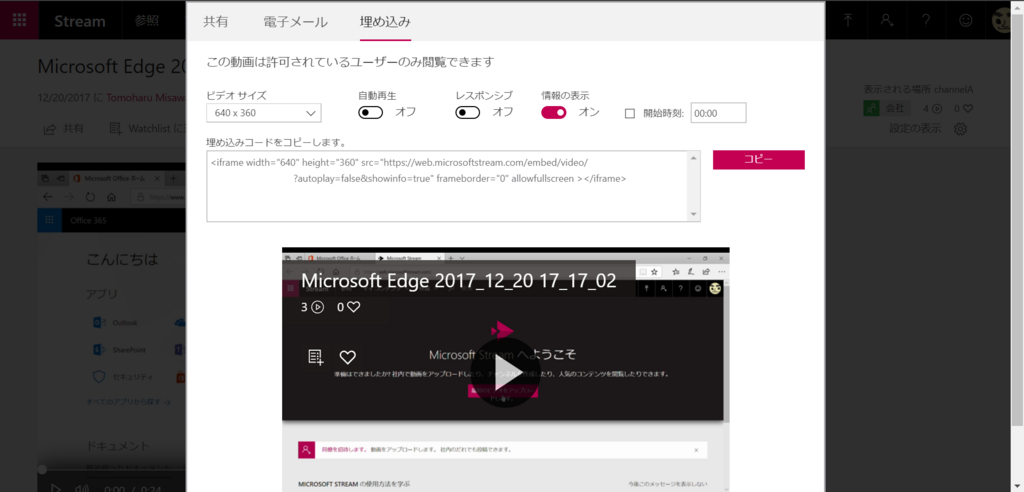The width and height of the screenshot is (1024, 492).
Task: Open the 参照 menu
Action: click(147, 20)
